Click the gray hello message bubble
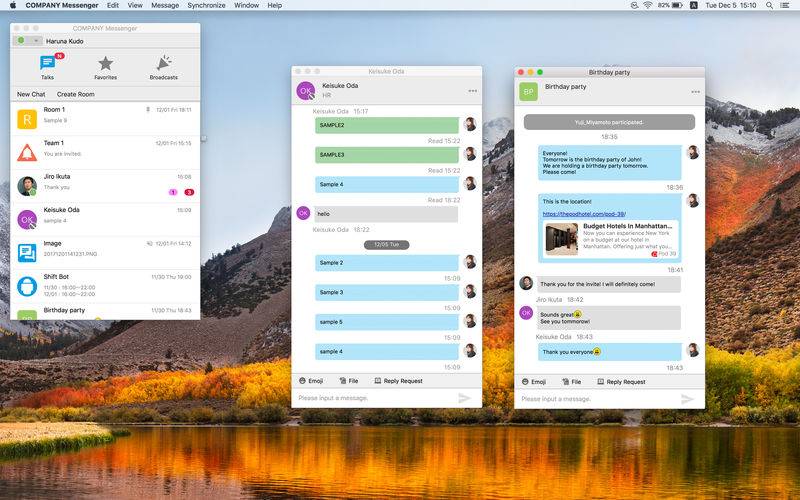The height and width of the screenshot is (500, 800). (386, 214)
